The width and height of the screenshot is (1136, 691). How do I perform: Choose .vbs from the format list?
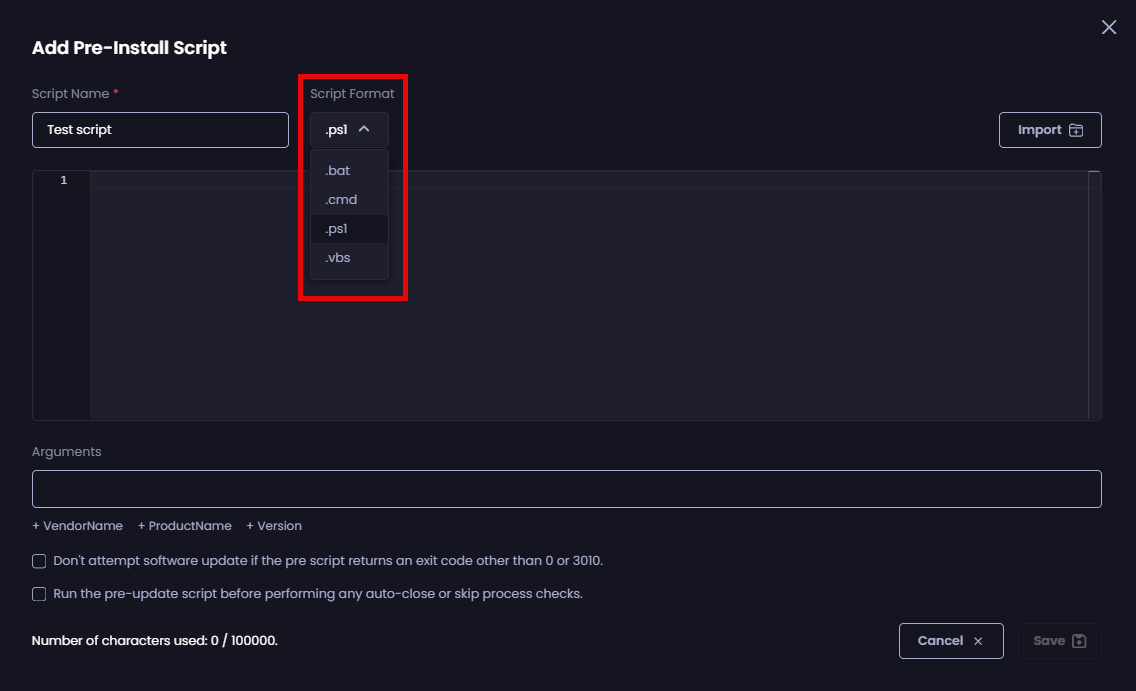pos(338,257)
